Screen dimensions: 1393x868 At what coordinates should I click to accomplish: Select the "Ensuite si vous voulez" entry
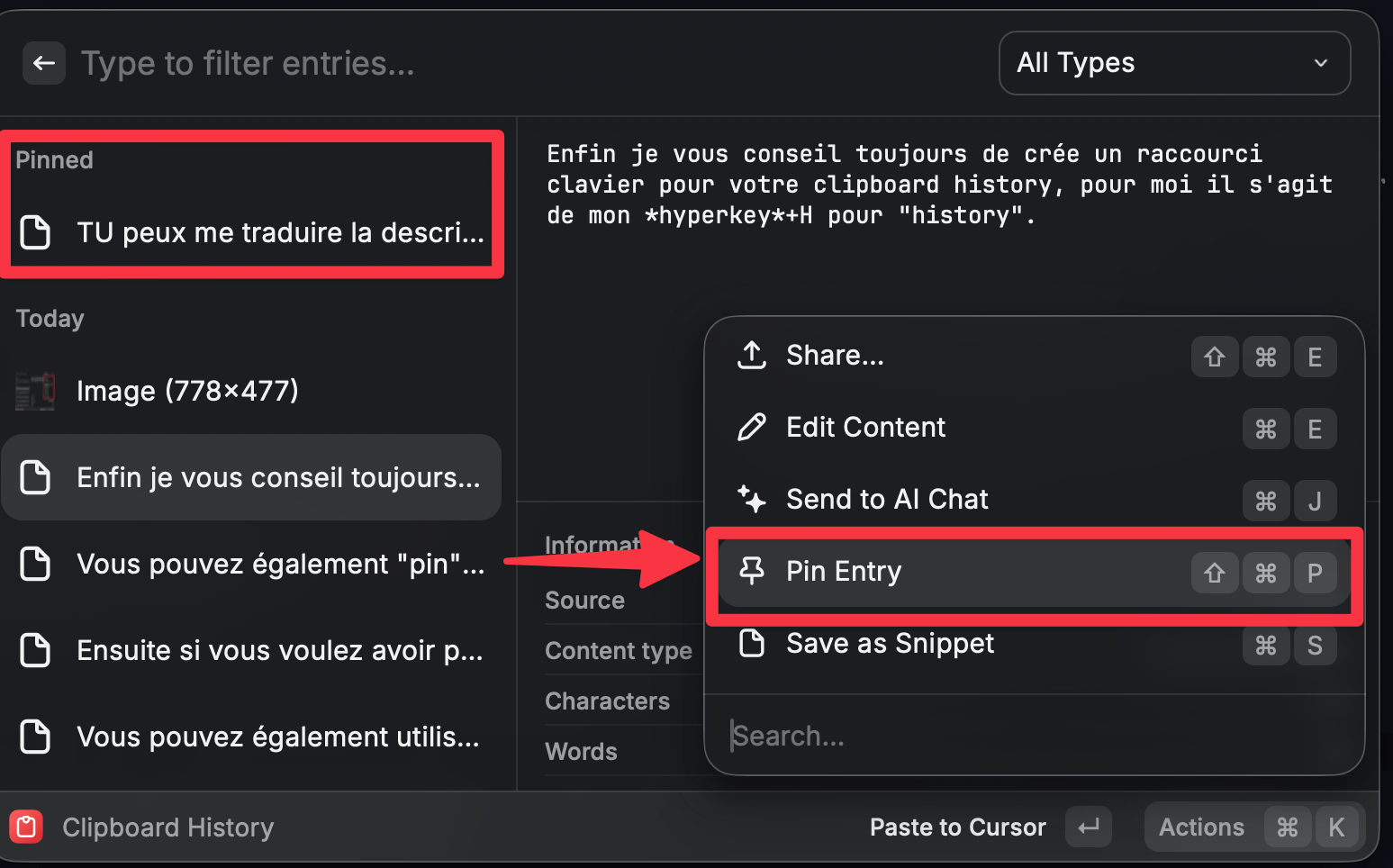(279, 650)
